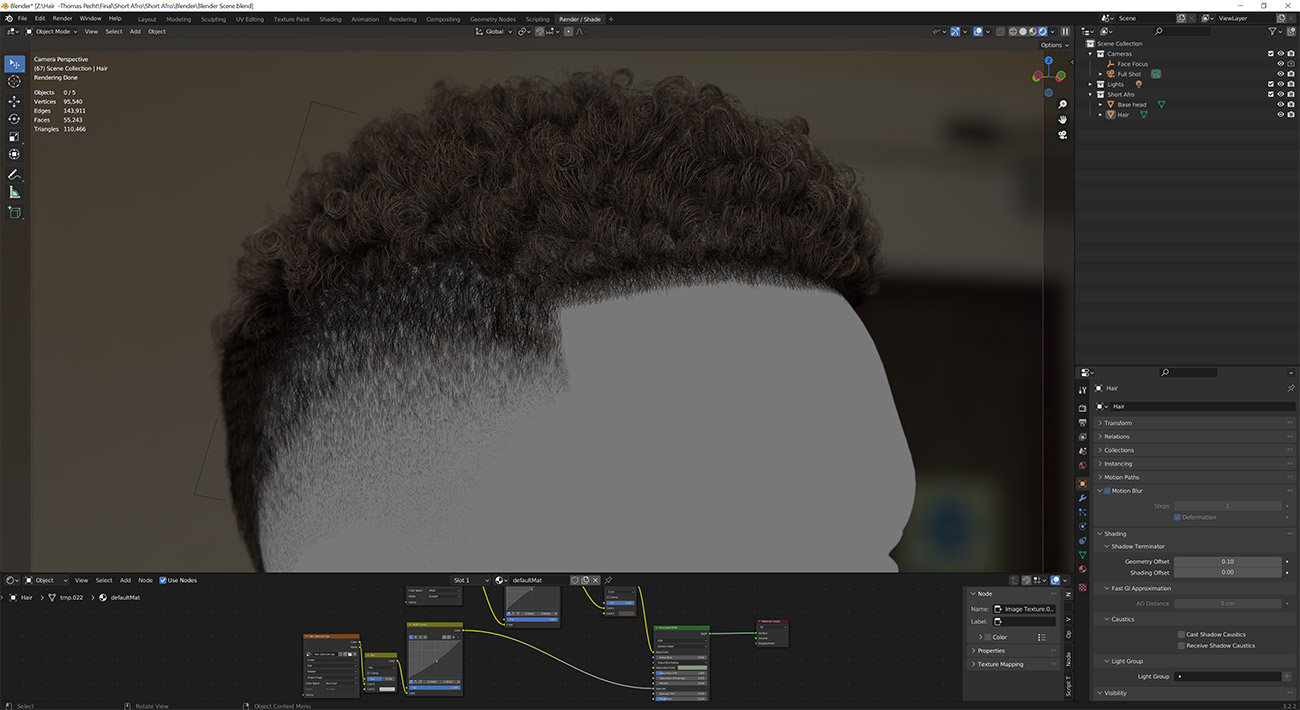Expand the Lights collection
1300x710 pixels.
[1091, 84]
